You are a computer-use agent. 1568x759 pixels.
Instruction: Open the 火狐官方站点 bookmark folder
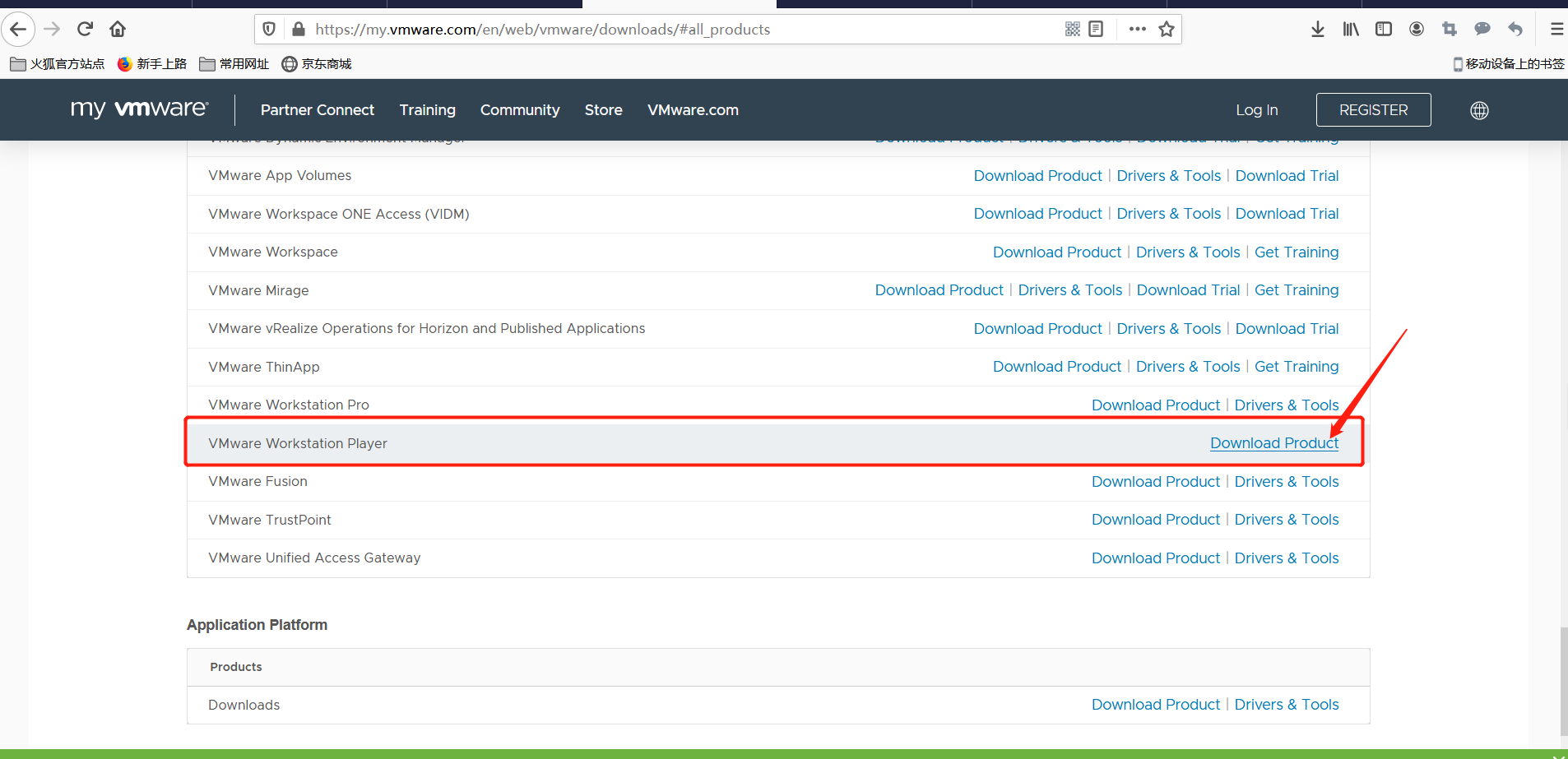tap(58, 64)
